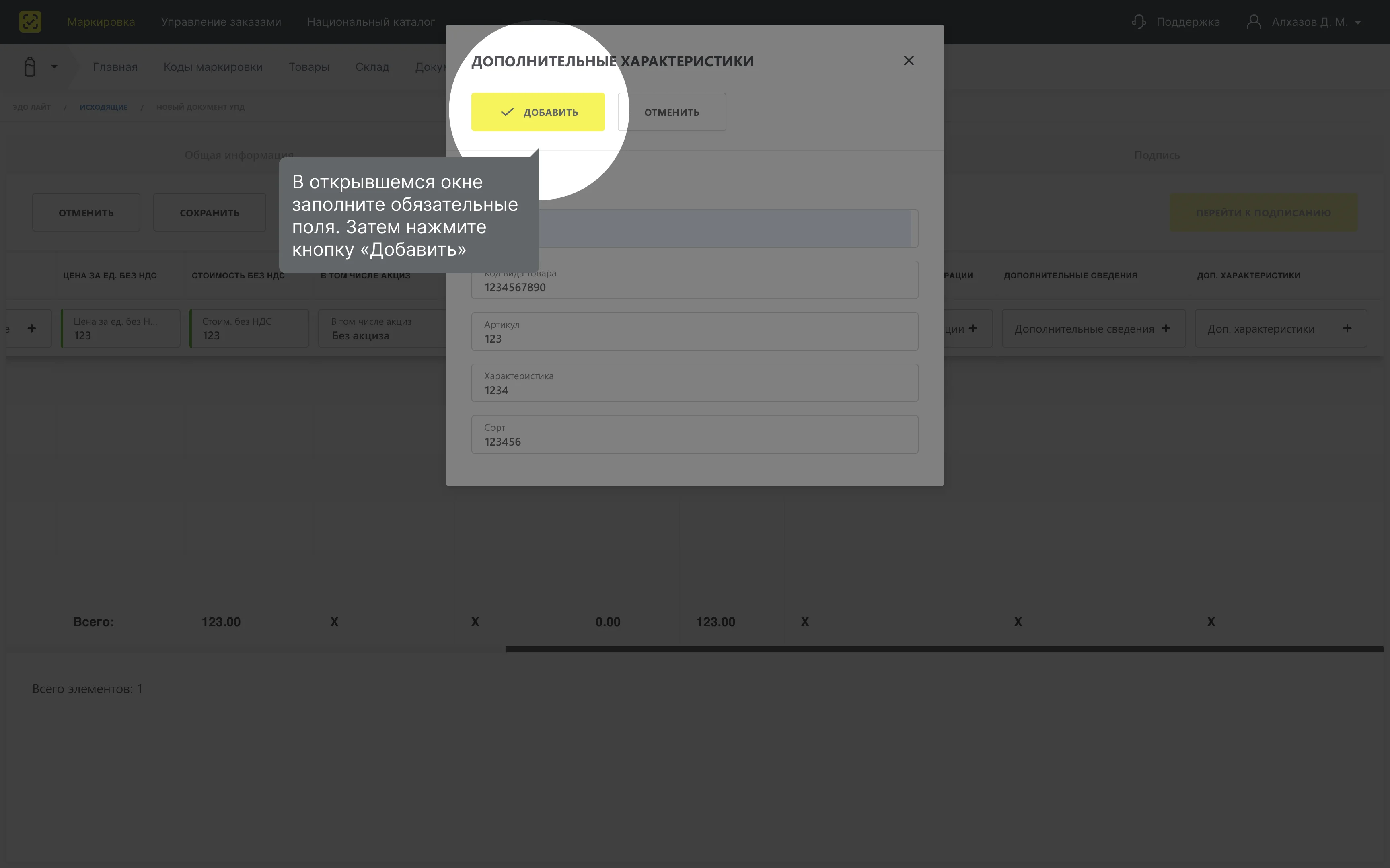Click Перейти к подписанию button
Viewport: 1390px width, 868px height.
pyautogui.click(x=1263, y=213)
